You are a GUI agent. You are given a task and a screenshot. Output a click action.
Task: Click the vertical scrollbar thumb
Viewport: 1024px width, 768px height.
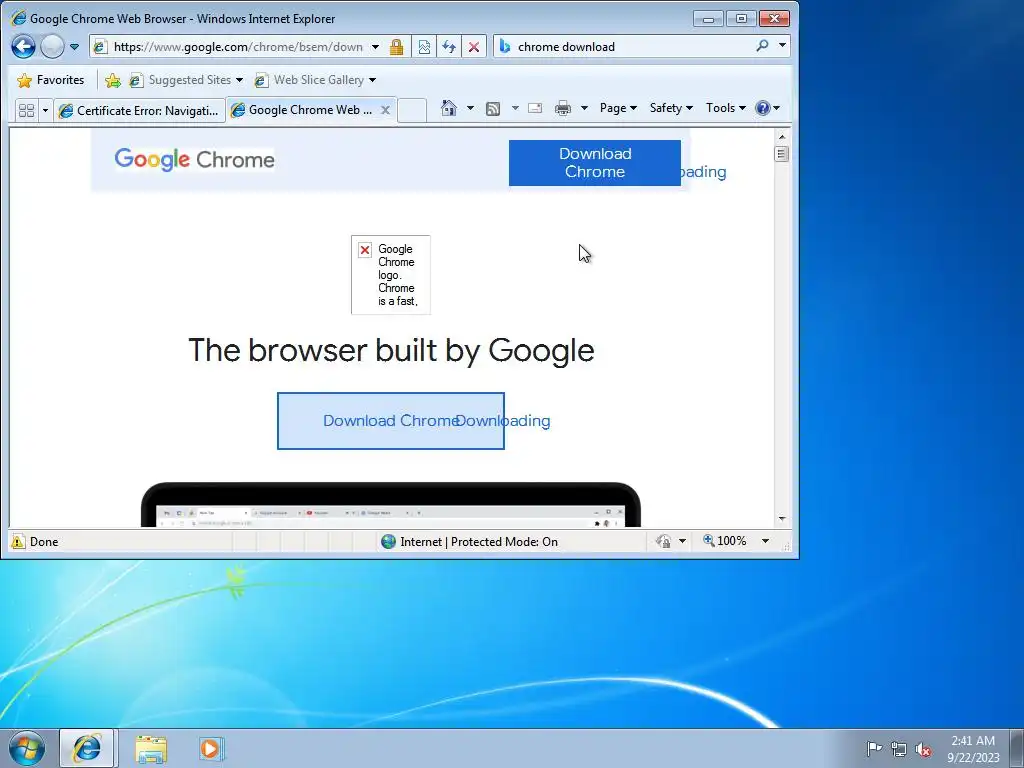click(782, 154)
